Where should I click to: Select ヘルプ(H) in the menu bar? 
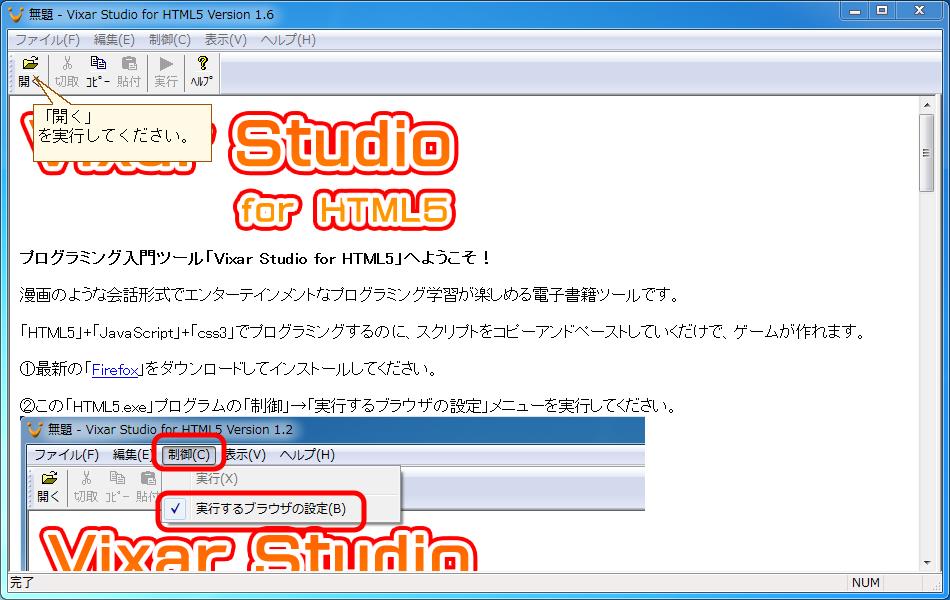(x=289, y=39)
